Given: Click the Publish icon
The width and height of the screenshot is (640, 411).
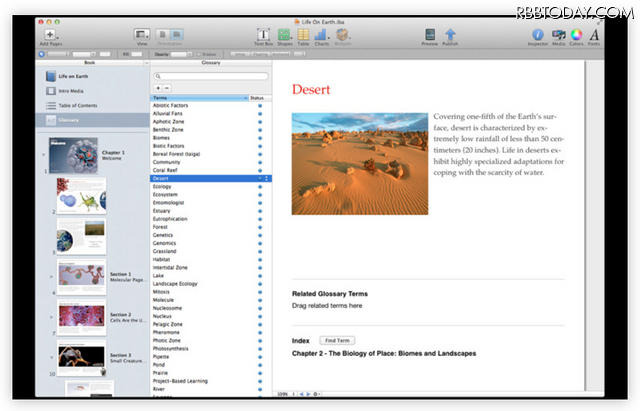Looking at the screenshot, I should 450,35.
